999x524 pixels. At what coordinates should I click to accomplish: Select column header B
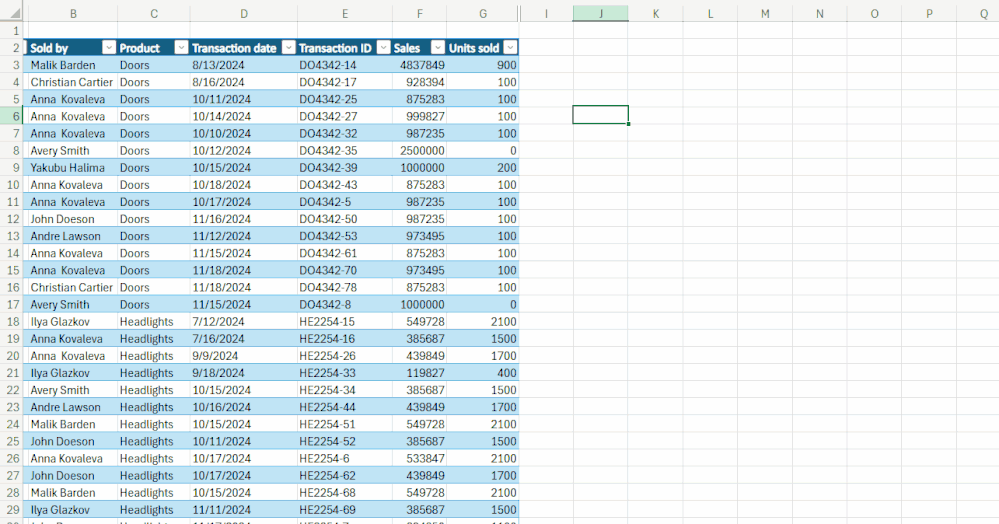tap(73, 13)
